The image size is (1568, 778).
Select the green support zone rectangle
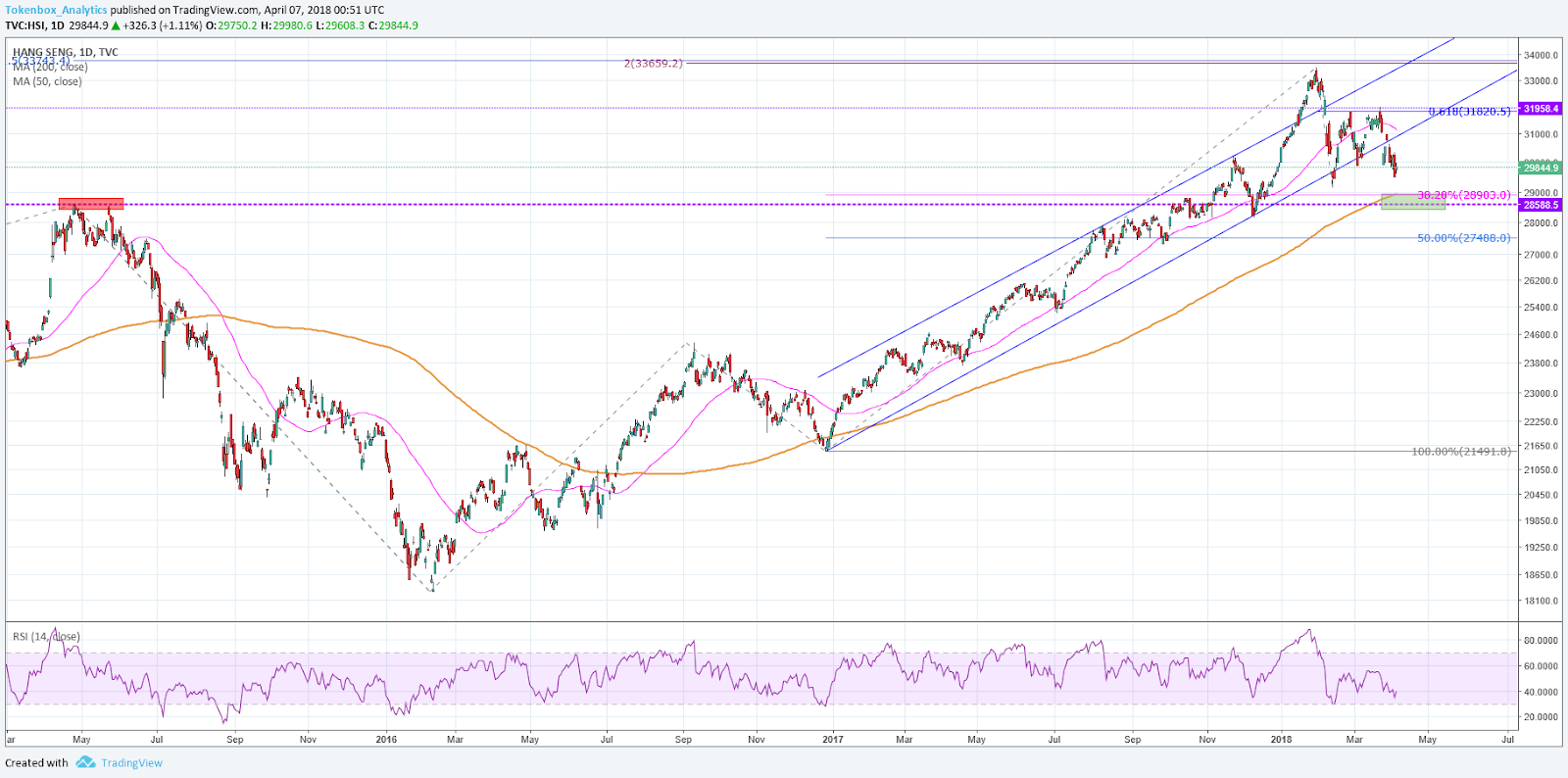[1413, 202]
